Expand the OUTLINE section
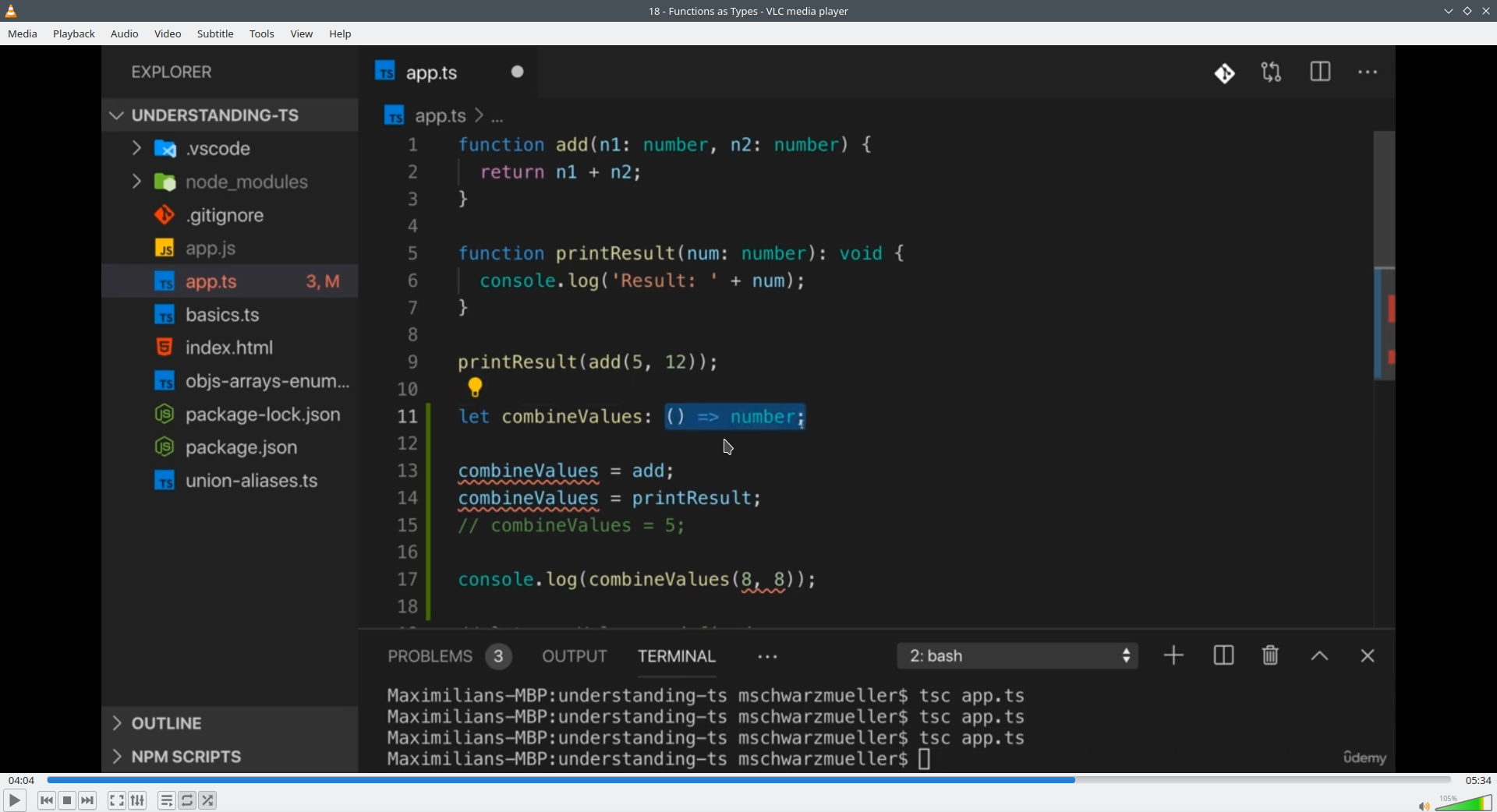This screenshot has height=812, width=1497. pyautogui.click(x=230, y=723)
